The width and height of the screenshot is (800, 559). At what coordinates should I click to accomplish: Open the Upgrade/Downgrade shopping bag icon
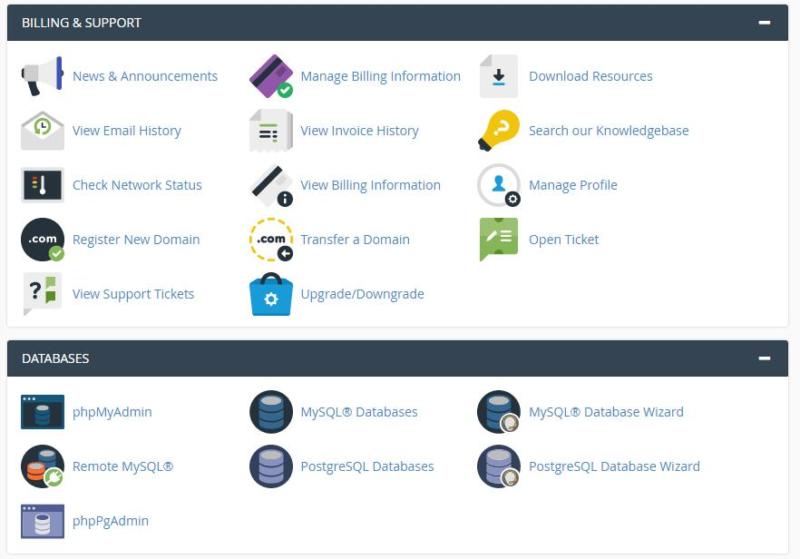pyautogui.click(x=270, y=294)
